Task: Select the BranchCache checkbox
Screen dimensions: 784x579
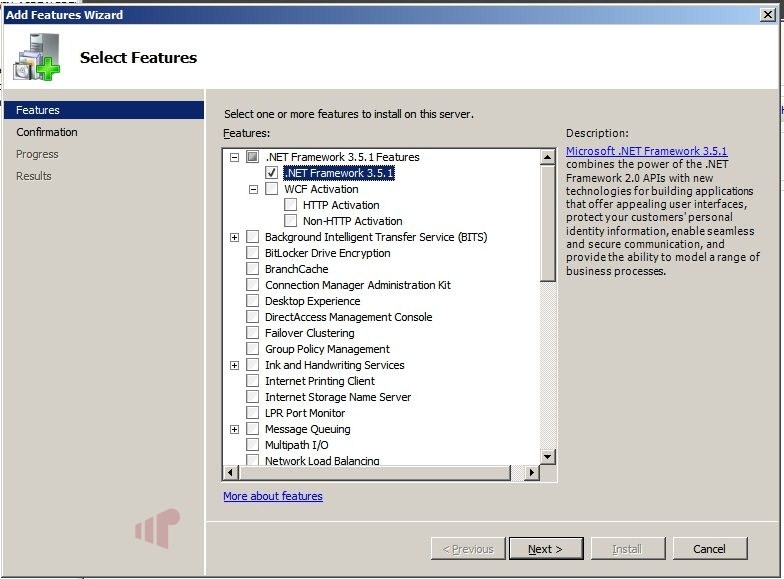Action: click(x=252, y=269)
